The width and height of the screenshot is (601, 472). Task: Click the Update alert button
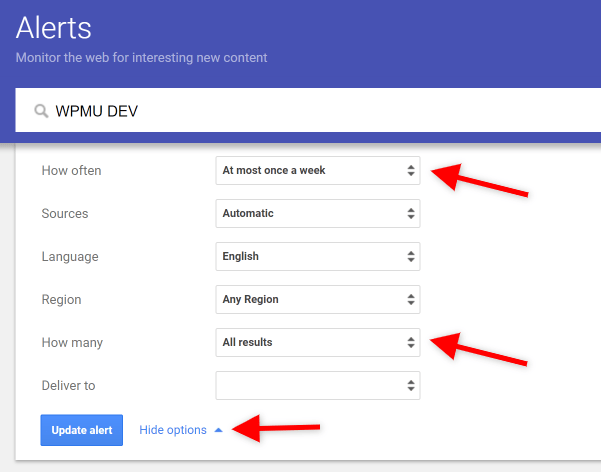click(82, 430)
